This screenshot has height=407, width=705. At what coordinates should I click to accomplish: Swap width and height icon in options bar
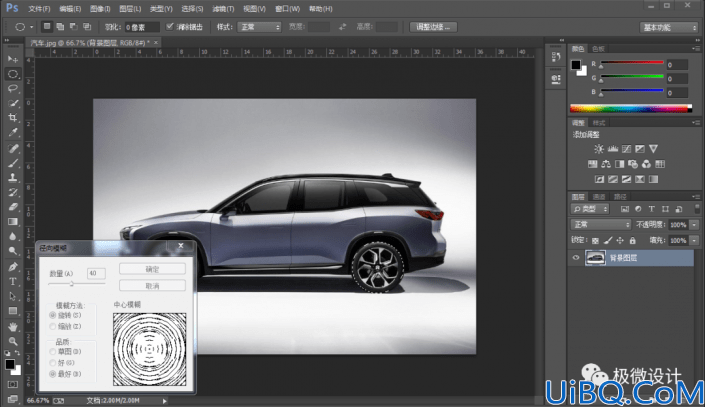point(343,27)
